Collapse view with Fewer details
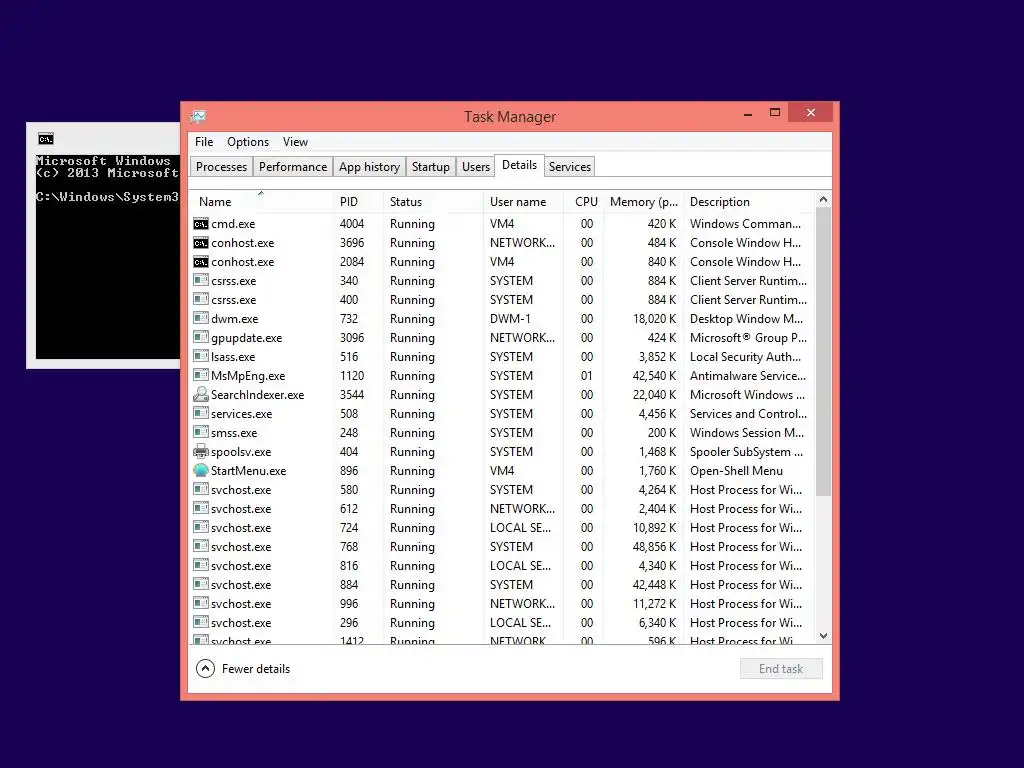1024x768 pixels. [243, 669]
